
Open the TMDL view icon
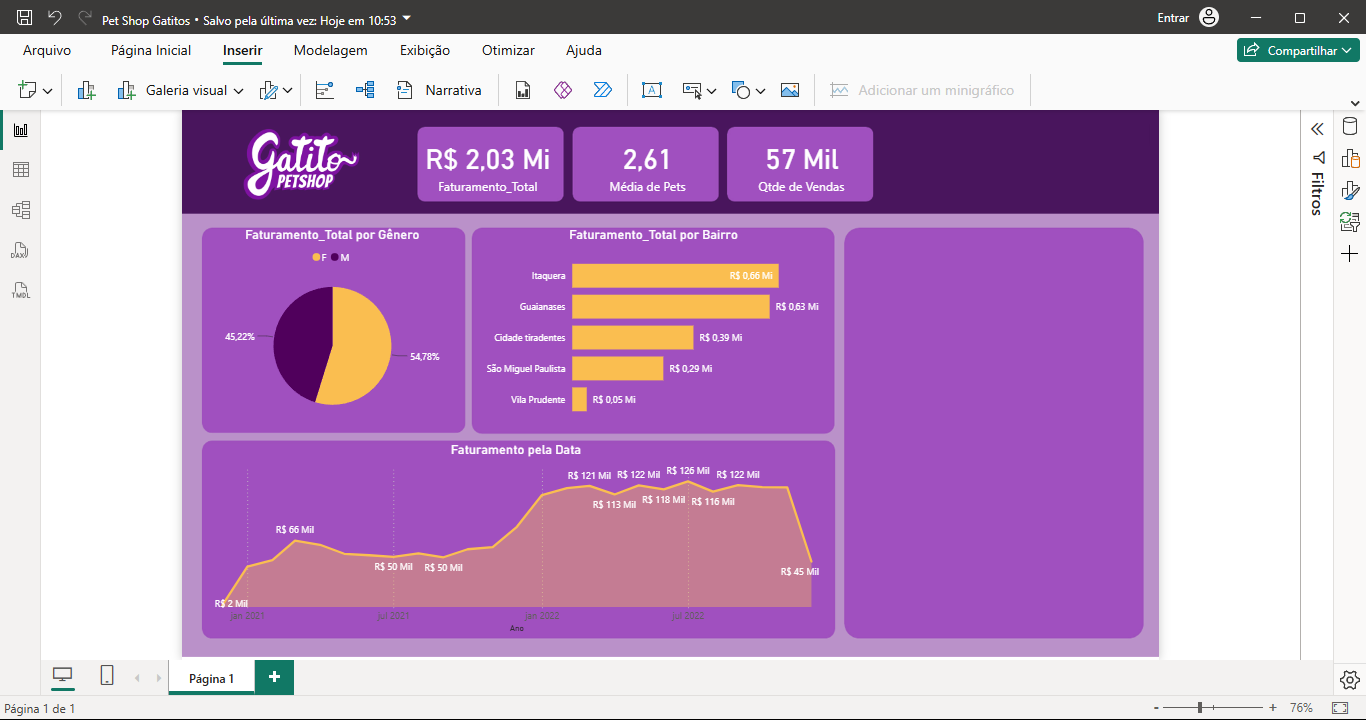coord(20,290)
